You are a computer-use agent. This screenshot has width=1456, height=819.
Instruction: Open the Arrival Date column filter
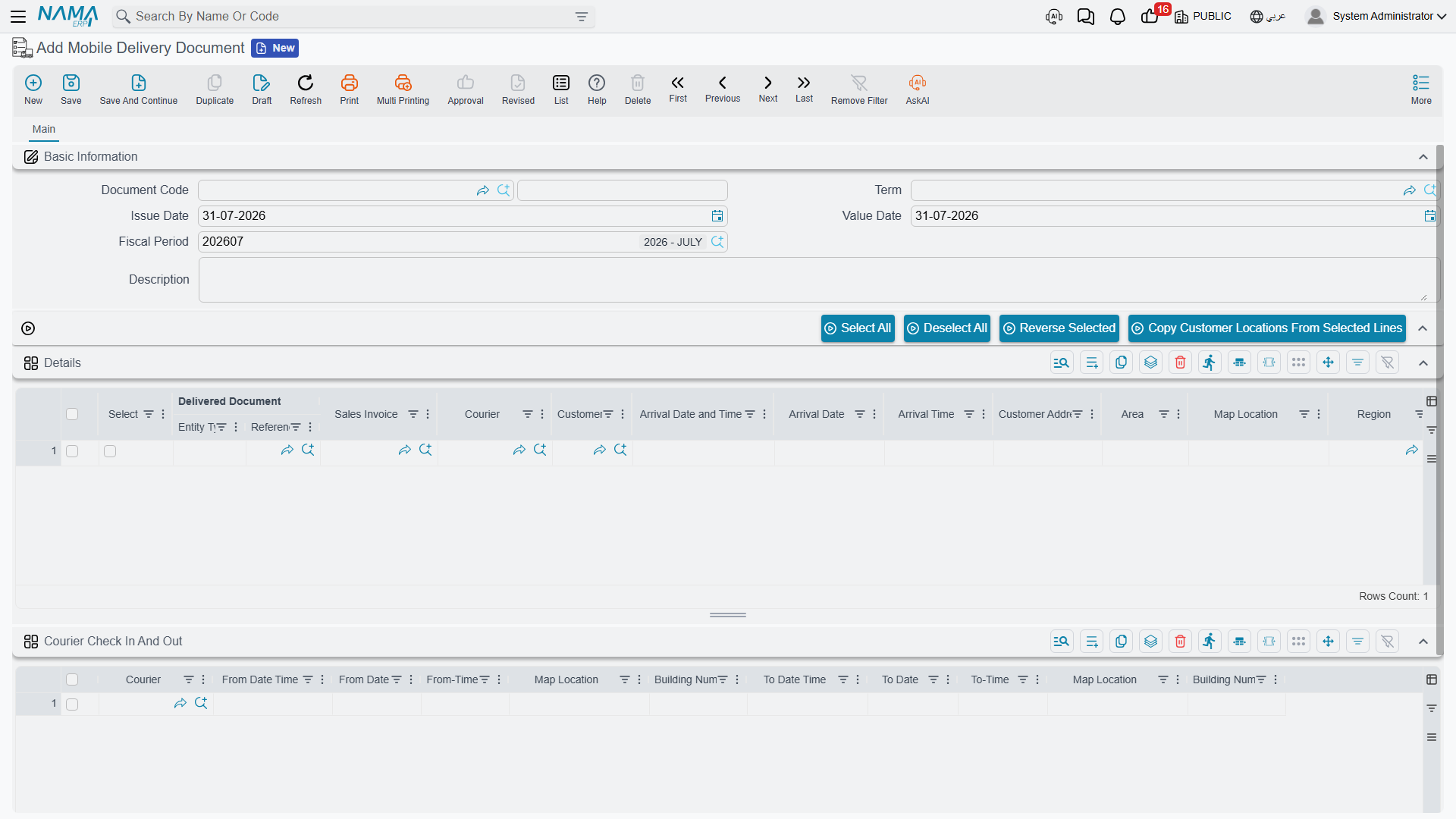[x=860, y=414]
